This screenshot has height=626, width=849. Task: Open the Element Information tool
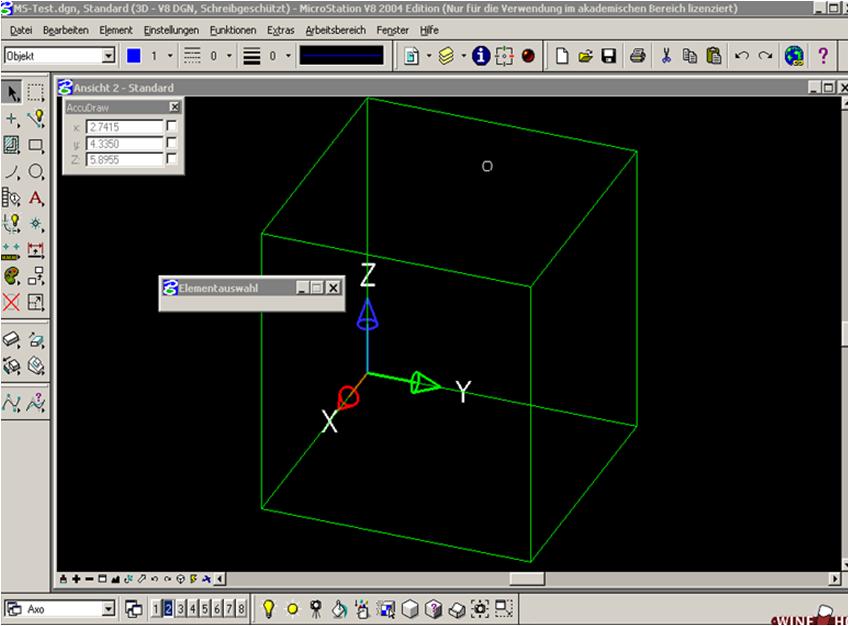[x=481, y=57]
